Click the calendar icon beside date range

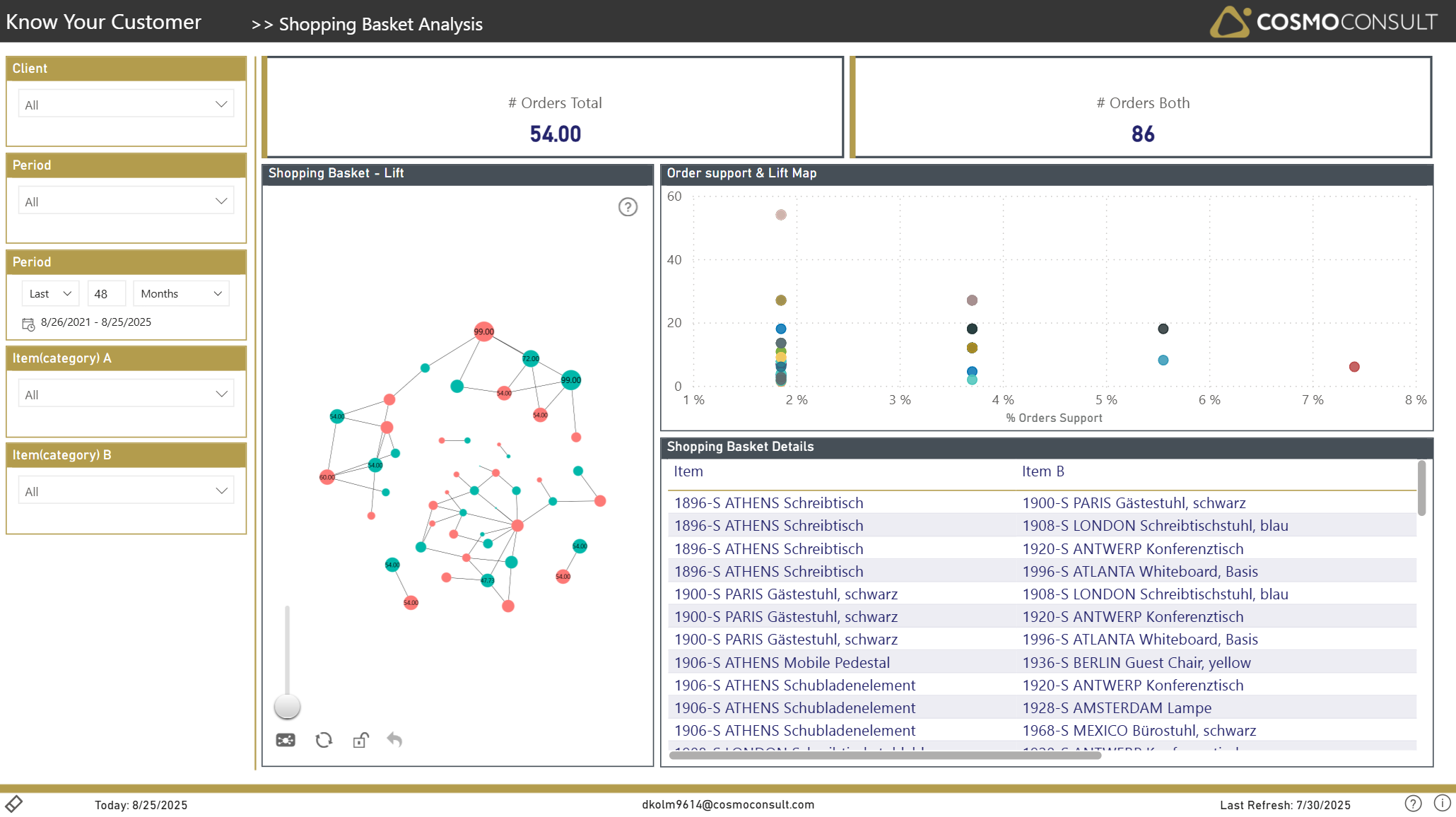[x=28, y=324]
